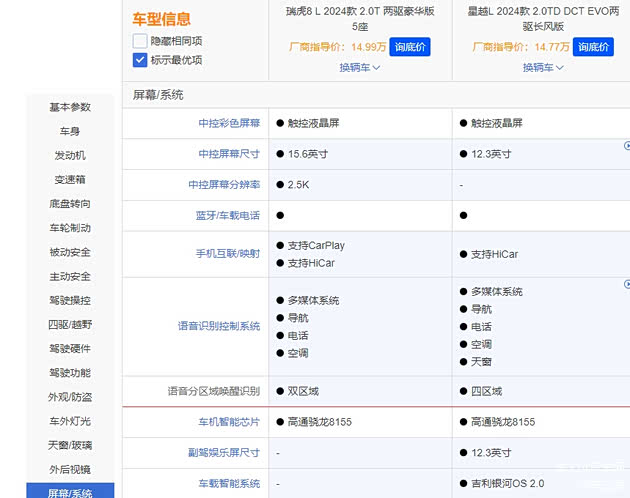Select 基本参数 in the sidebar
Viewport: 630px width, 498px height.
[x=70, y=107]
